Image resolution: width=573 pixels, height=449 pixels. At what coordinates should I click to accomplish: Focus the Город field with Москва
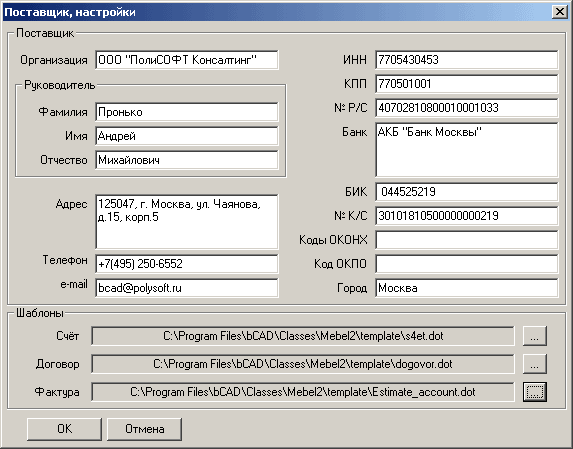click(x=467, y=288)
